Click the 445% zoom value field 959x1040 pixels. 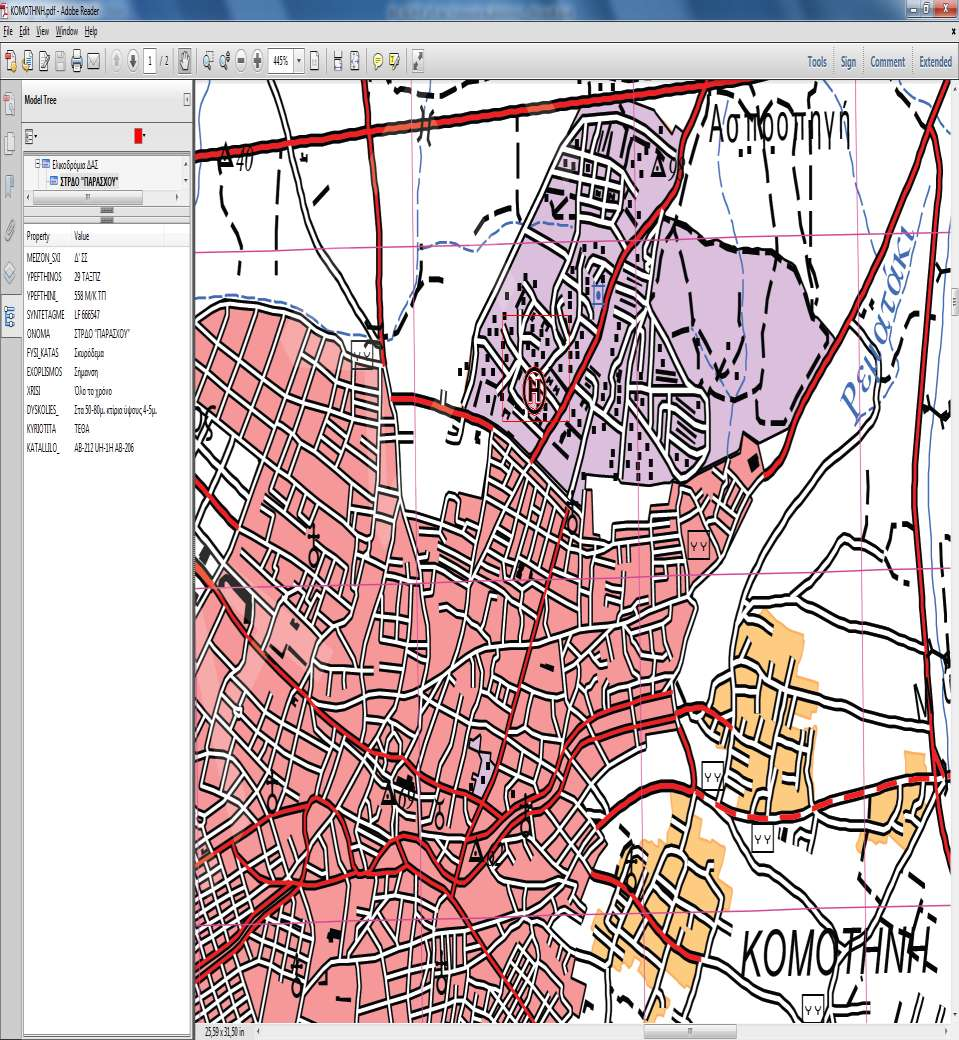click(x=281, y=62)
